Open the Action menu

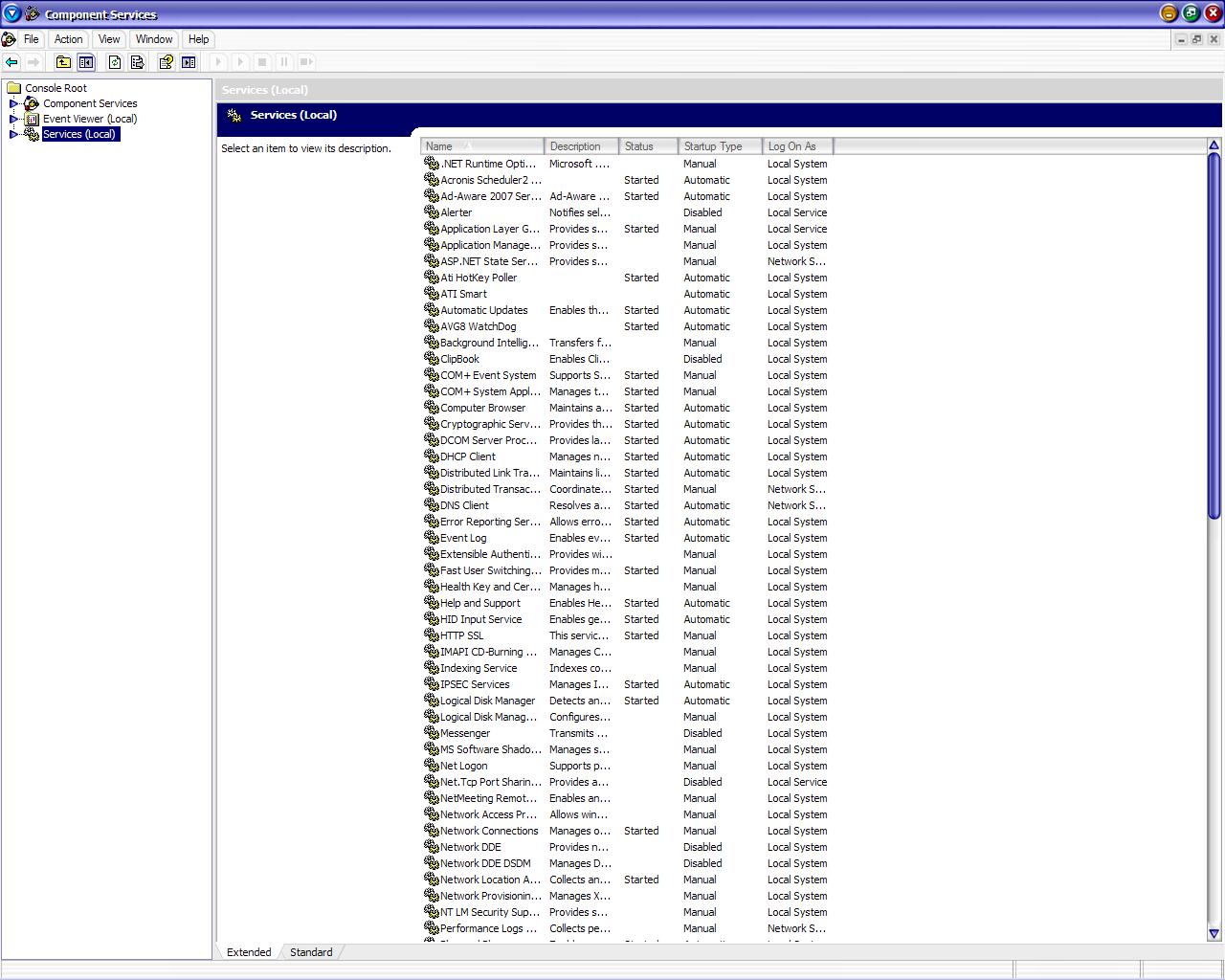point(68,39)
